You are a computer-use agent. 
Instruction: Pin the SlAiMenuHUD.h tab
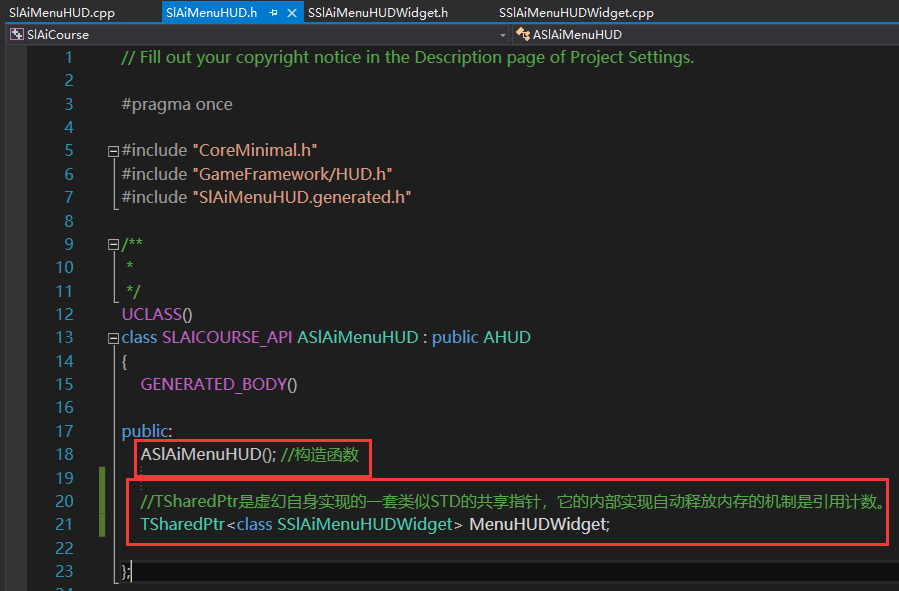click(273, 12)
